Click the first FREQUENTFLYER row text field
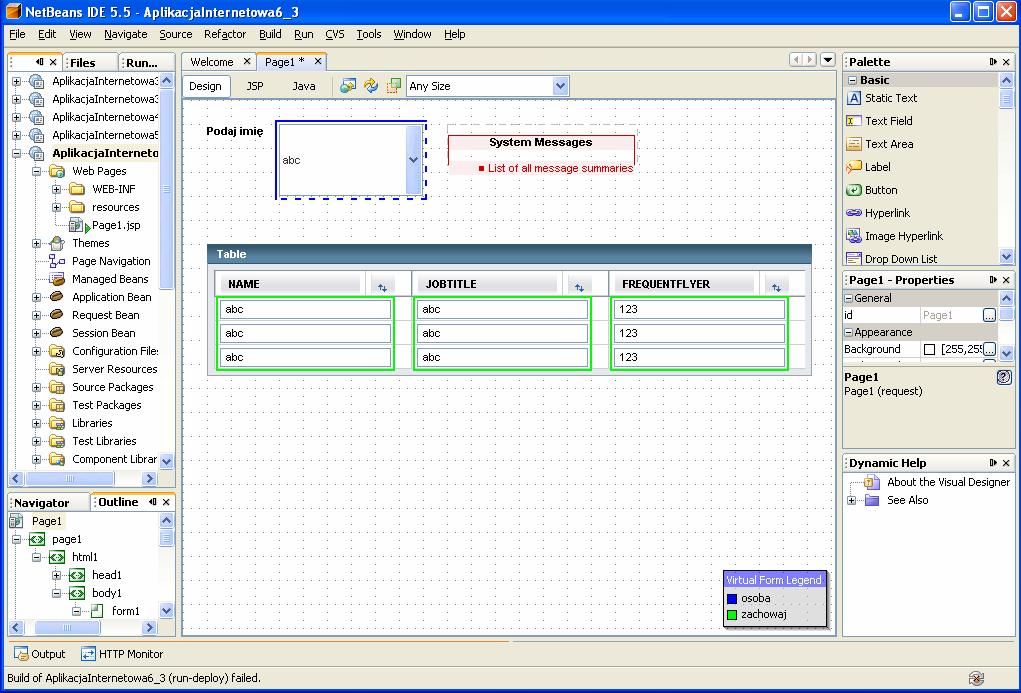 [x=699, y=309]
